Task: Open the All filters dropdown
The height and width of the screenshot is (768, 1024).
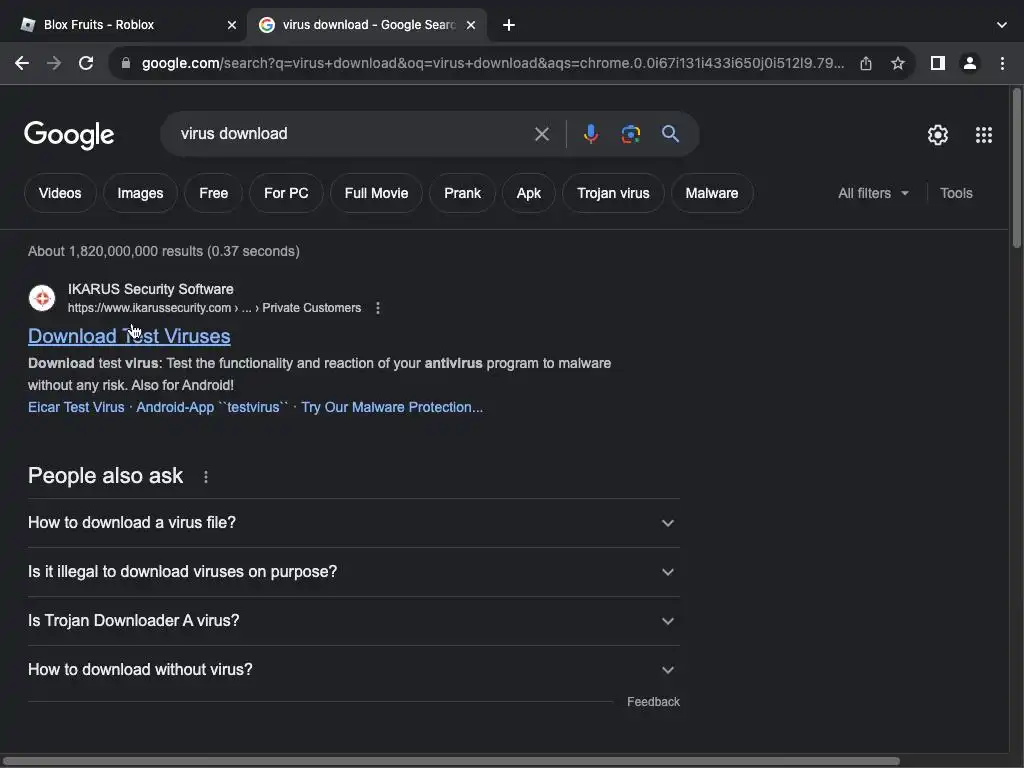Action: tap(874, 193)
